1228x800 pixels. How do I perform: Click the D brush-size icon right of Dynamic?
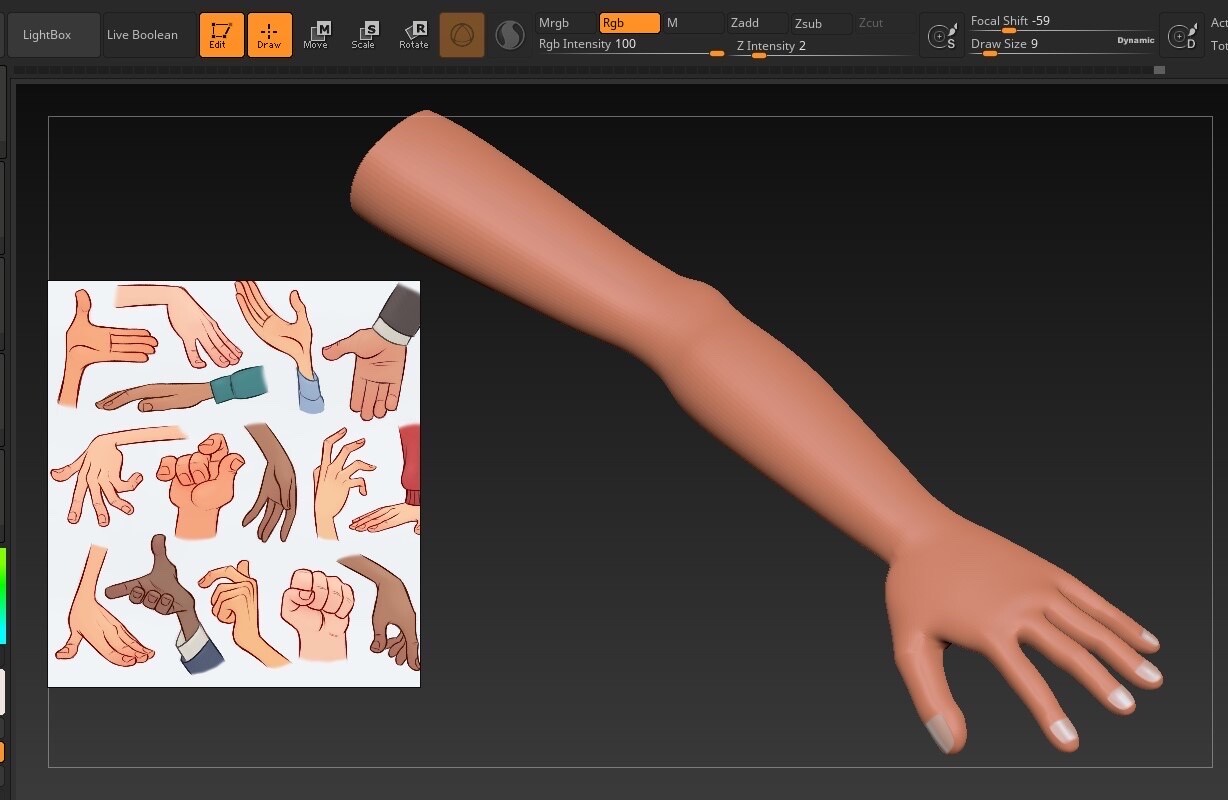[1182, 34]
